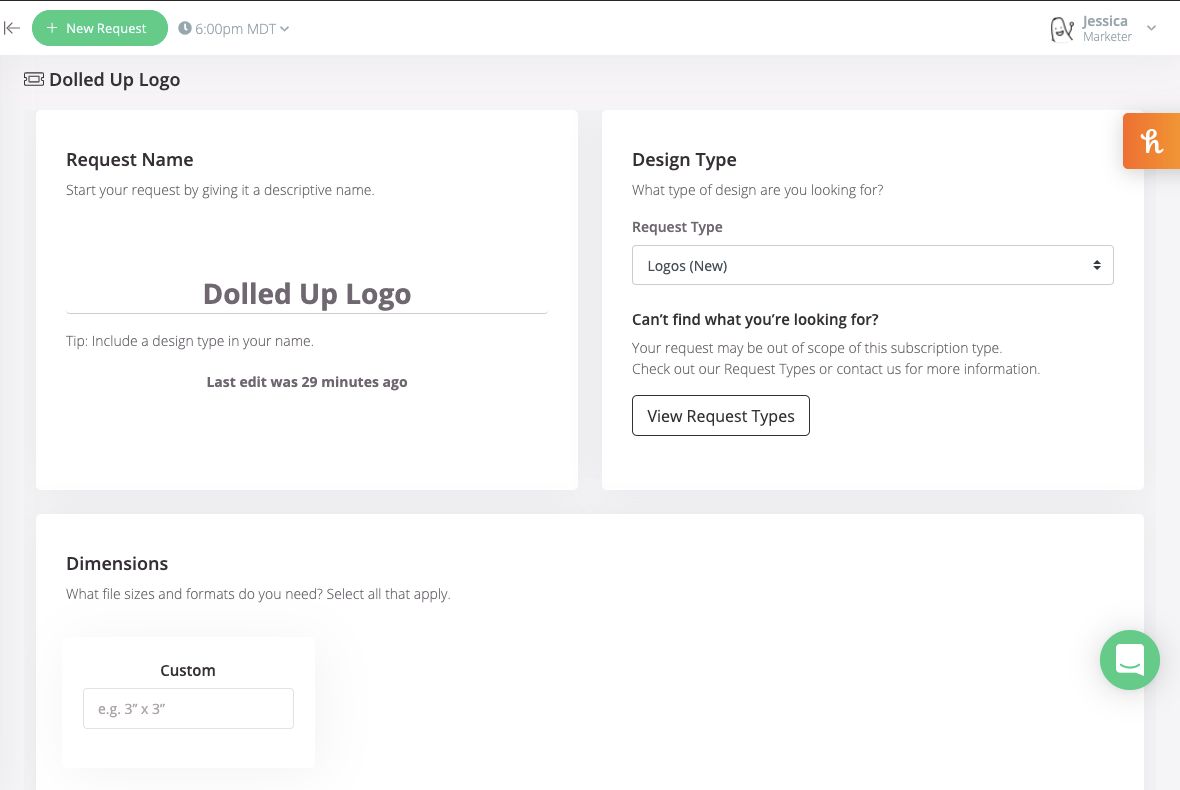Click the orange Honey extension tab

click(1152, 141)
